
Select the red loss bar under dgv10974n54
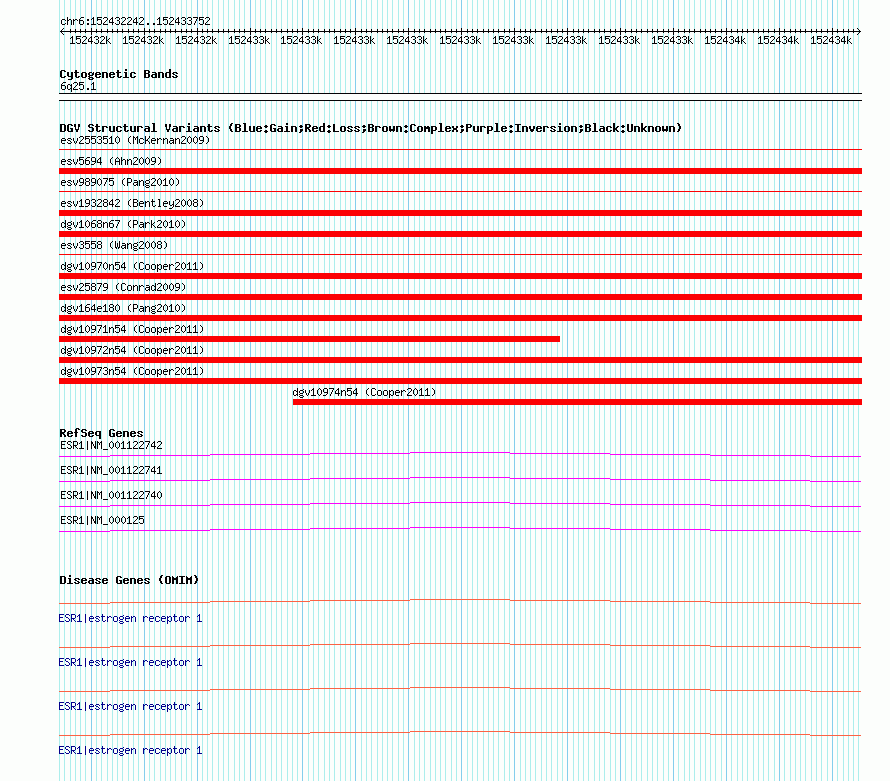(x=577, y=402)
